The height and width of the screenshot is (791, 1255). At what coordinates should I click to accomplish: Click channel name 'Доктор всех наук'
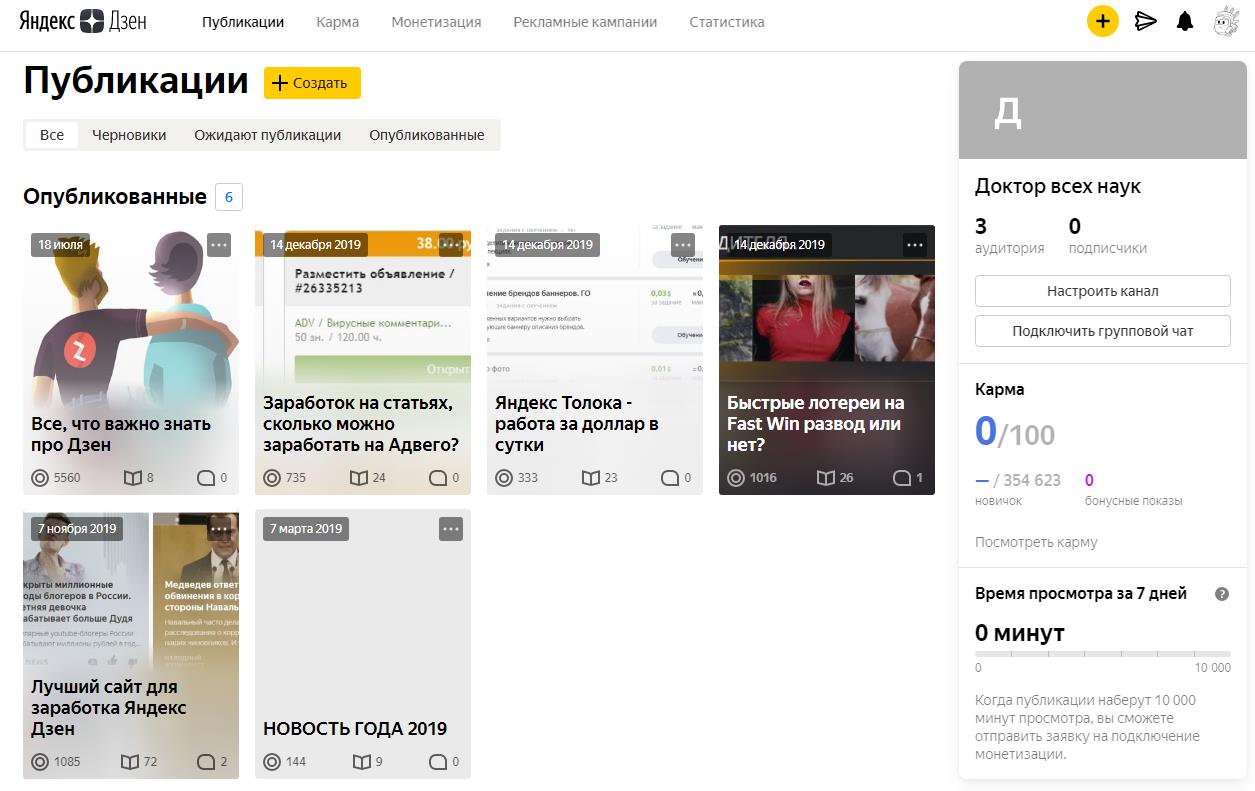coord(1058,186)
